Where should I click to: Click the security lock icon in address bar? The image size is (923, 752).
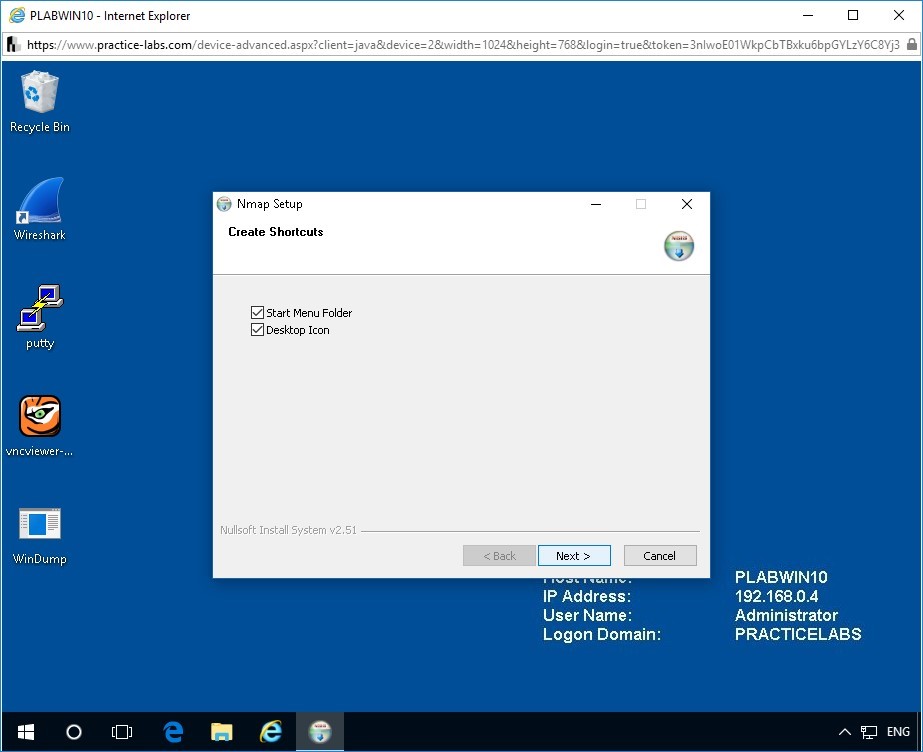pyautogui.click(x=912, y=45)
